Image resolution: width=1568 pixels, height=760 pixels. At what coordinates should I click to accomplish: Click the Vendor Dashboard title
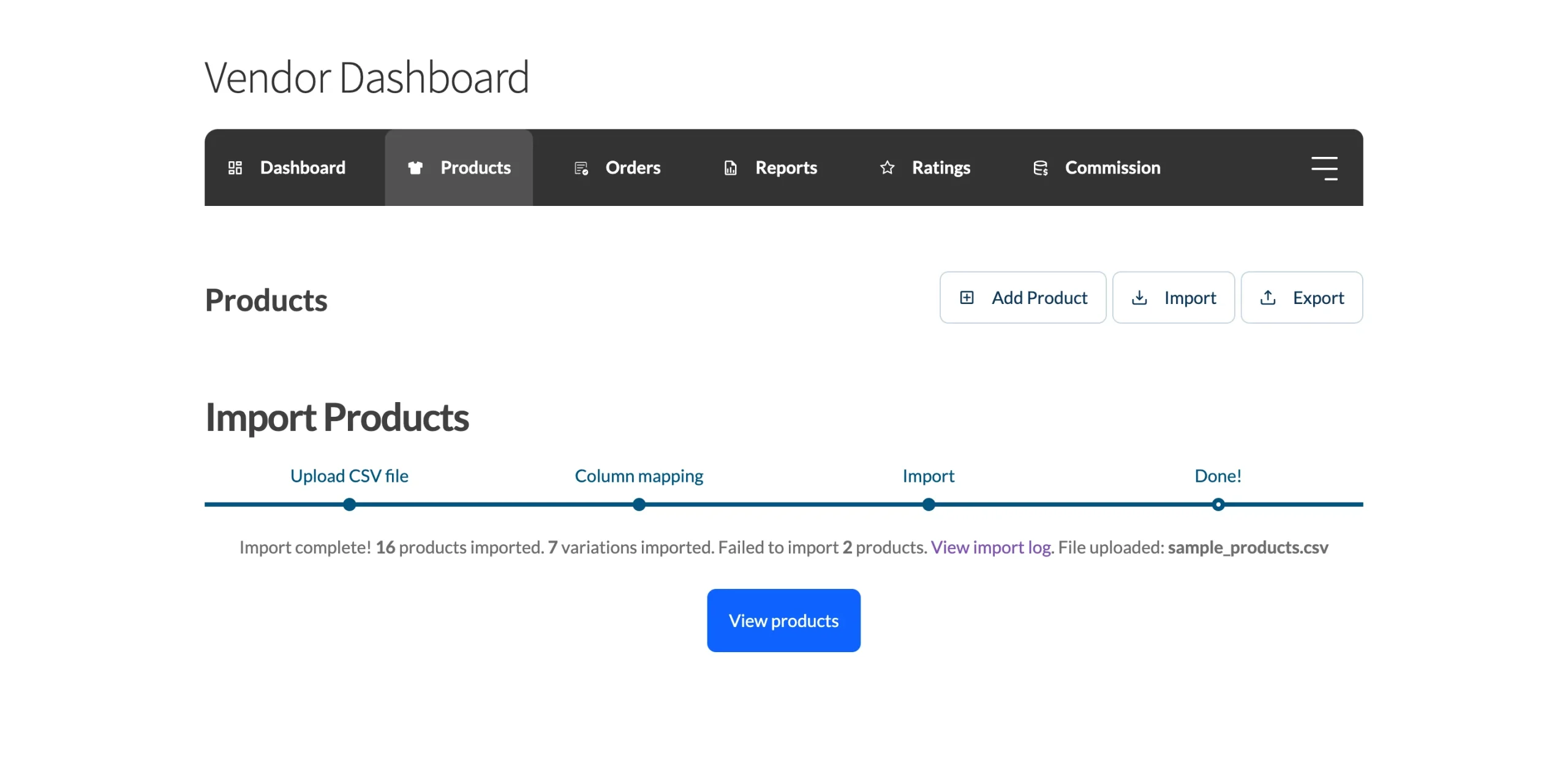(367, 78)
